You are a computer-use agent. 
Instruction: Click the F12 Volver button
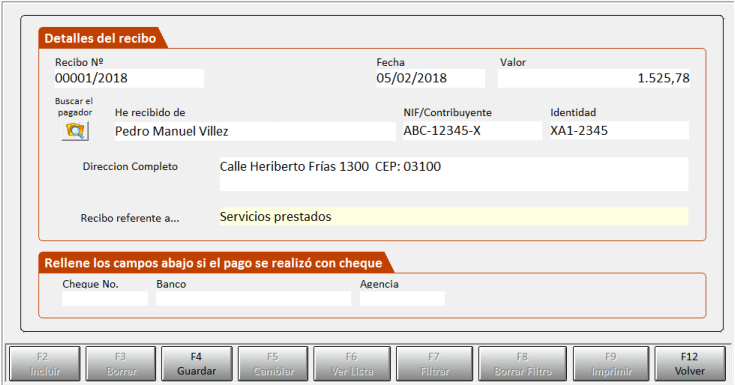690,363
